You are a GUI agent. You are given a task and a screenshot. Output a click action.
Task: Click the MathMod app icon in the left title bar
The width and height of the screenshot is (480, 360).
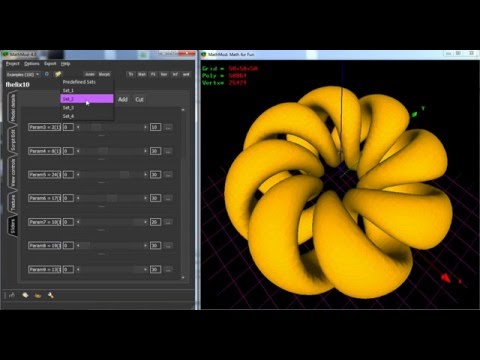[x=5, y=54]
